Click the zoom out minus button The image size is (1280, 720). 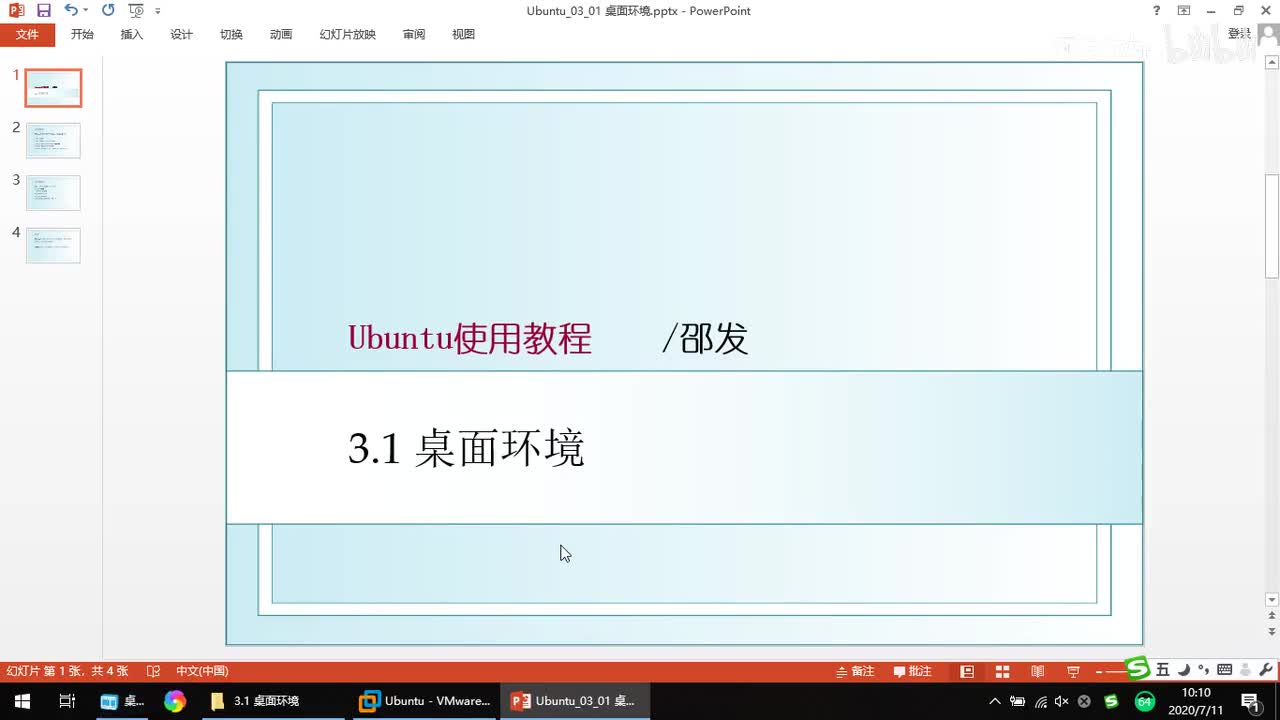tap(1099, 671)
